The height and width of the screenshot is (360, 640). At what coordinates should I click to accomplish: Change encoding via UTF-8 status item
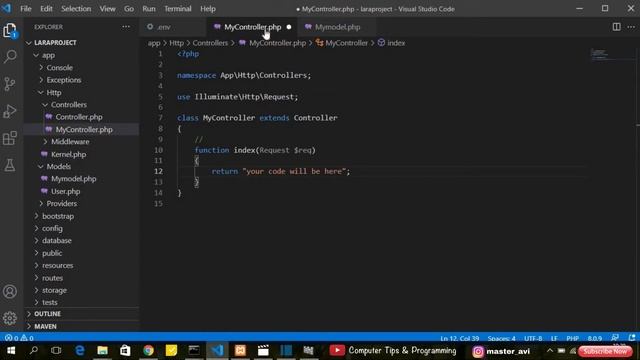click(x=533, y=338)
